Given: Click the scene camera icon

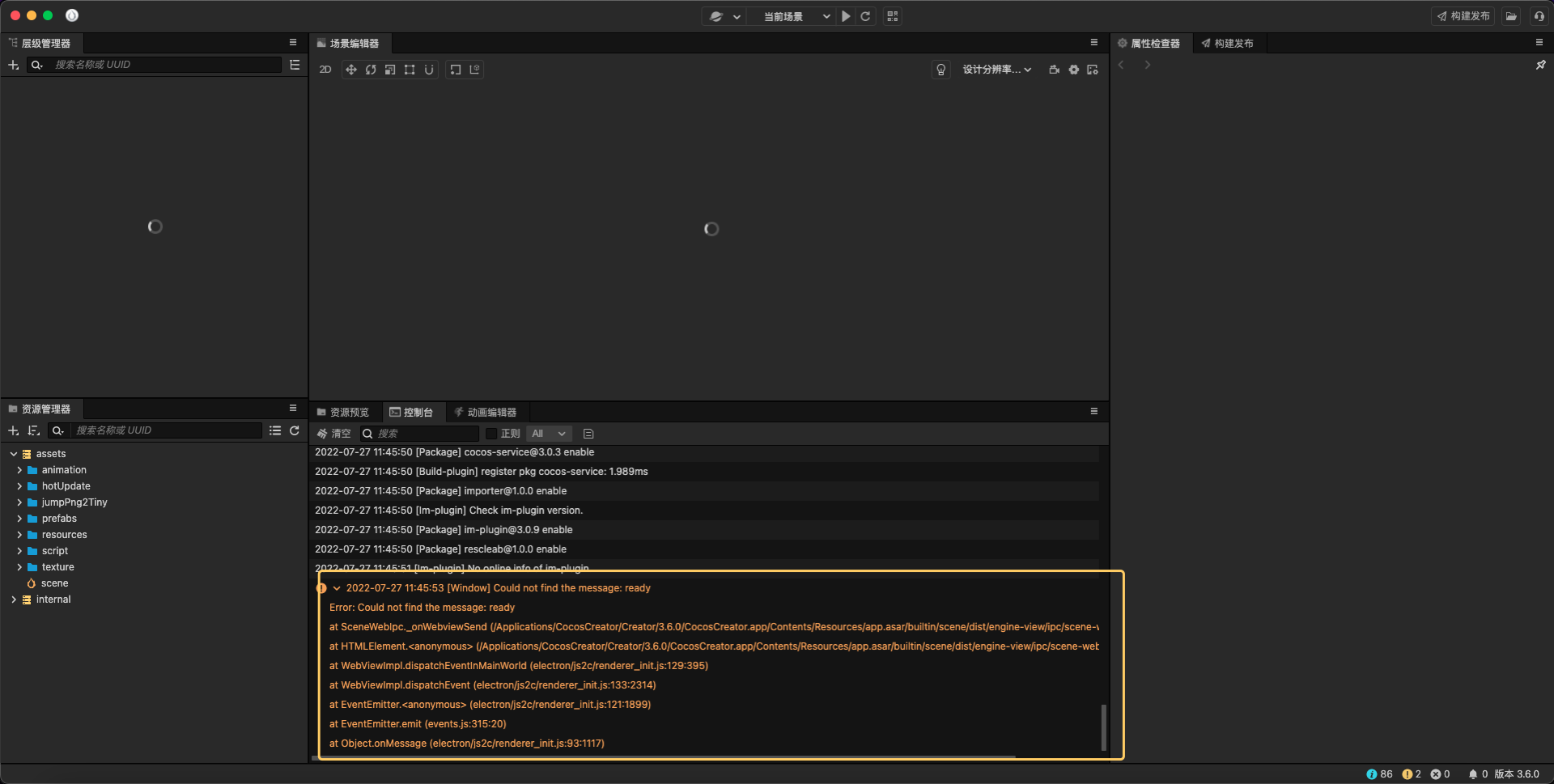Looking at the screenshot, I should pos(1054,70).
